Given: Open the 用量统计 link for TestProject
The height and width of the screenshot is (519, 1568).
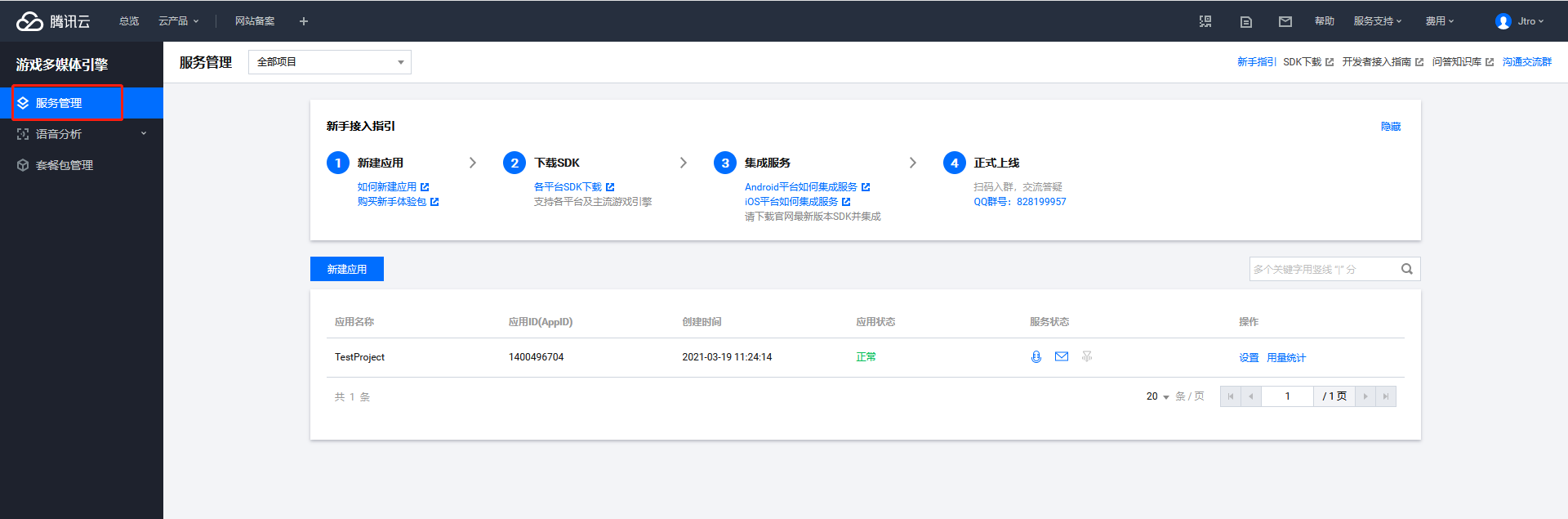Looking at the screenshot, I should tap(1285, 358).
